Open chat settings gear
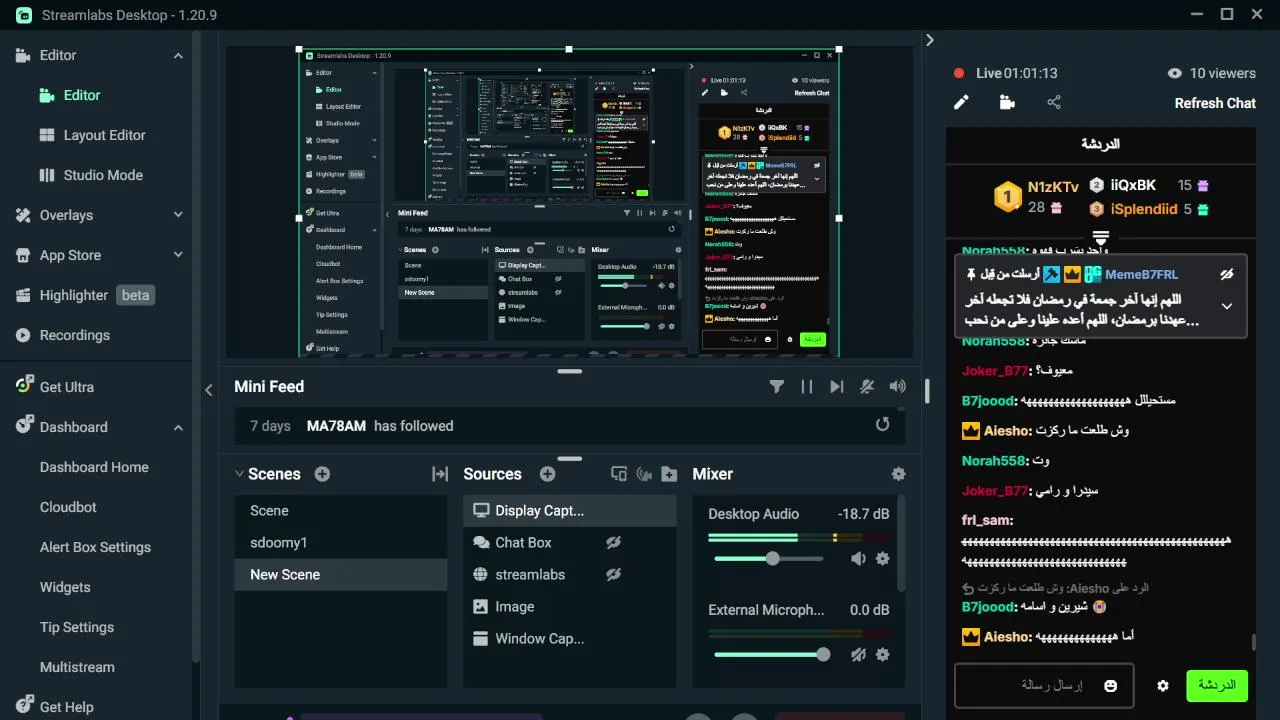This screenshot has width=1280, height=720. [x=1162, y=686]
